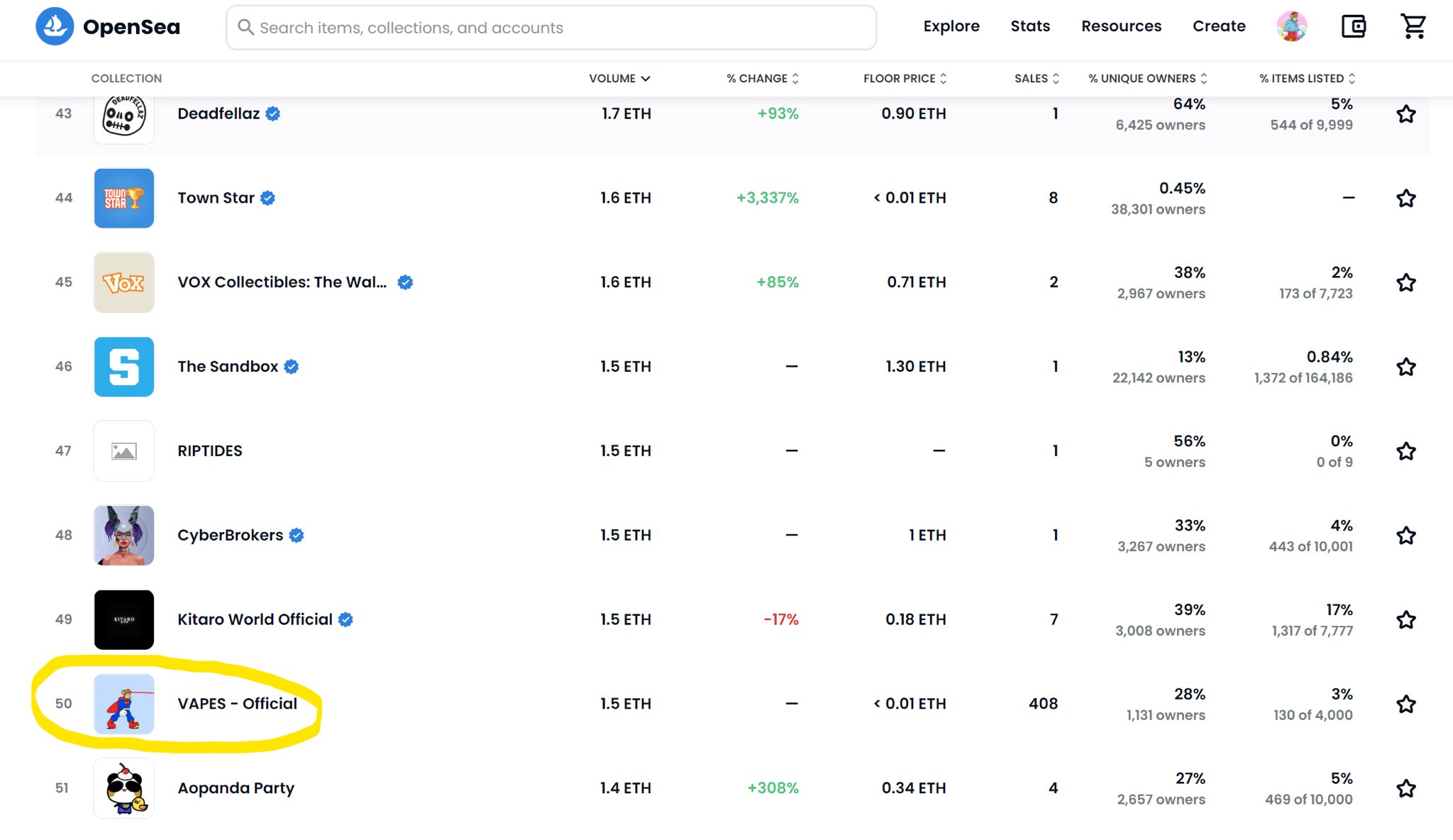Click The Sandbox blue S logo
Screen dimensions: 1453x840
(x=124, y=367)
